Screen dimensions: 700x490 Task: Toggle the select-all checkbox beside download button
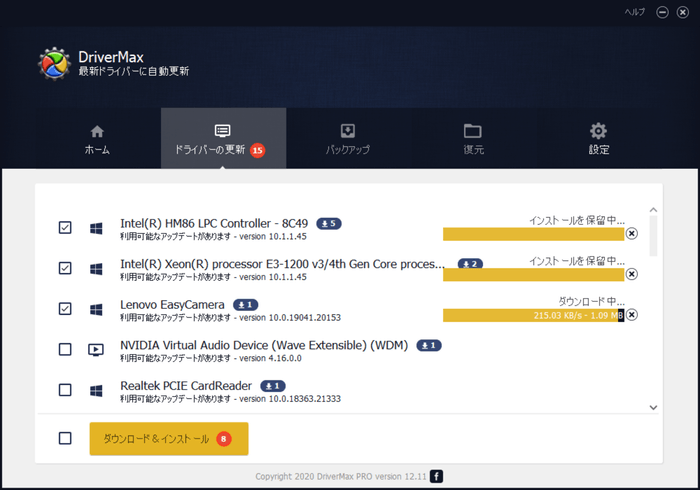[65, 438]
